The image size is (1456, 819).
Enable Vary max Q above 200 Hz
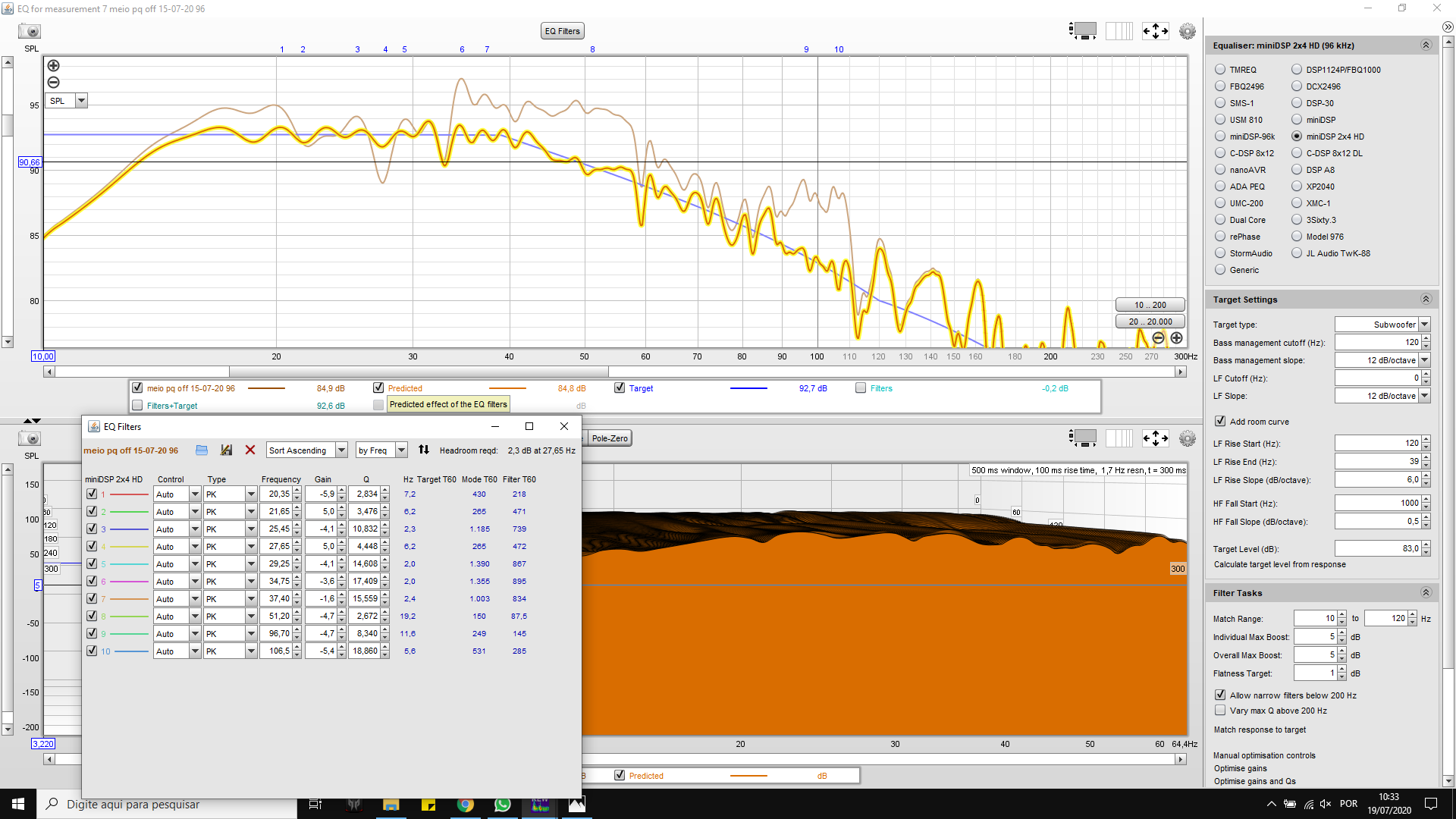pyautogui.click(x=1220, y=711)
